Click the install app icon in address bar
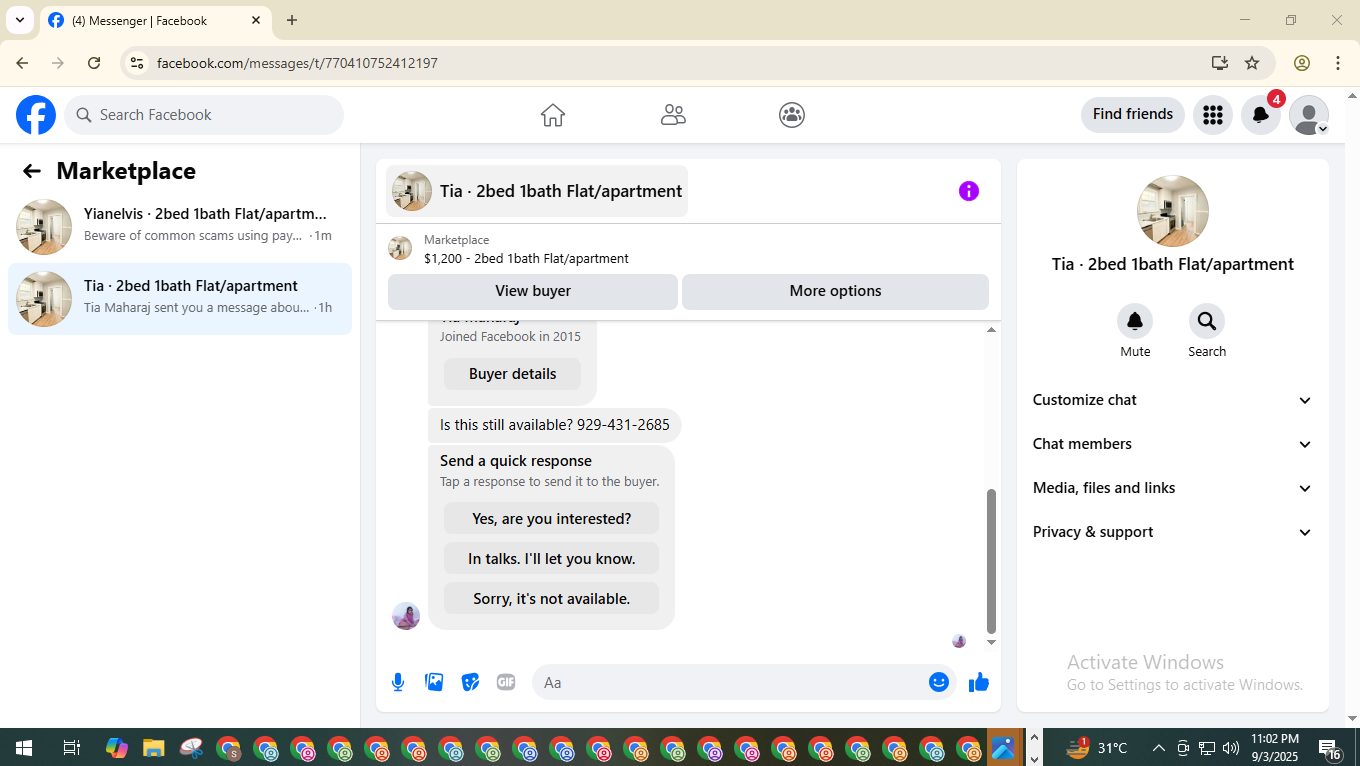The height and width of the screenshot is (766, 1360). click(x=1219, y=63)
